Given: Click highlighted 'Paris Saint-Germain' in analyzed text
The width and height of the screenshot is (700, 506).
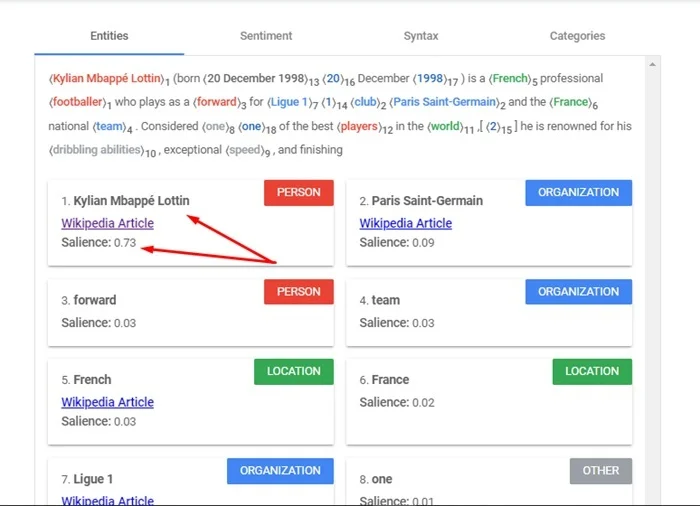Looking at the screenshot, I should [x=445, y=102].
